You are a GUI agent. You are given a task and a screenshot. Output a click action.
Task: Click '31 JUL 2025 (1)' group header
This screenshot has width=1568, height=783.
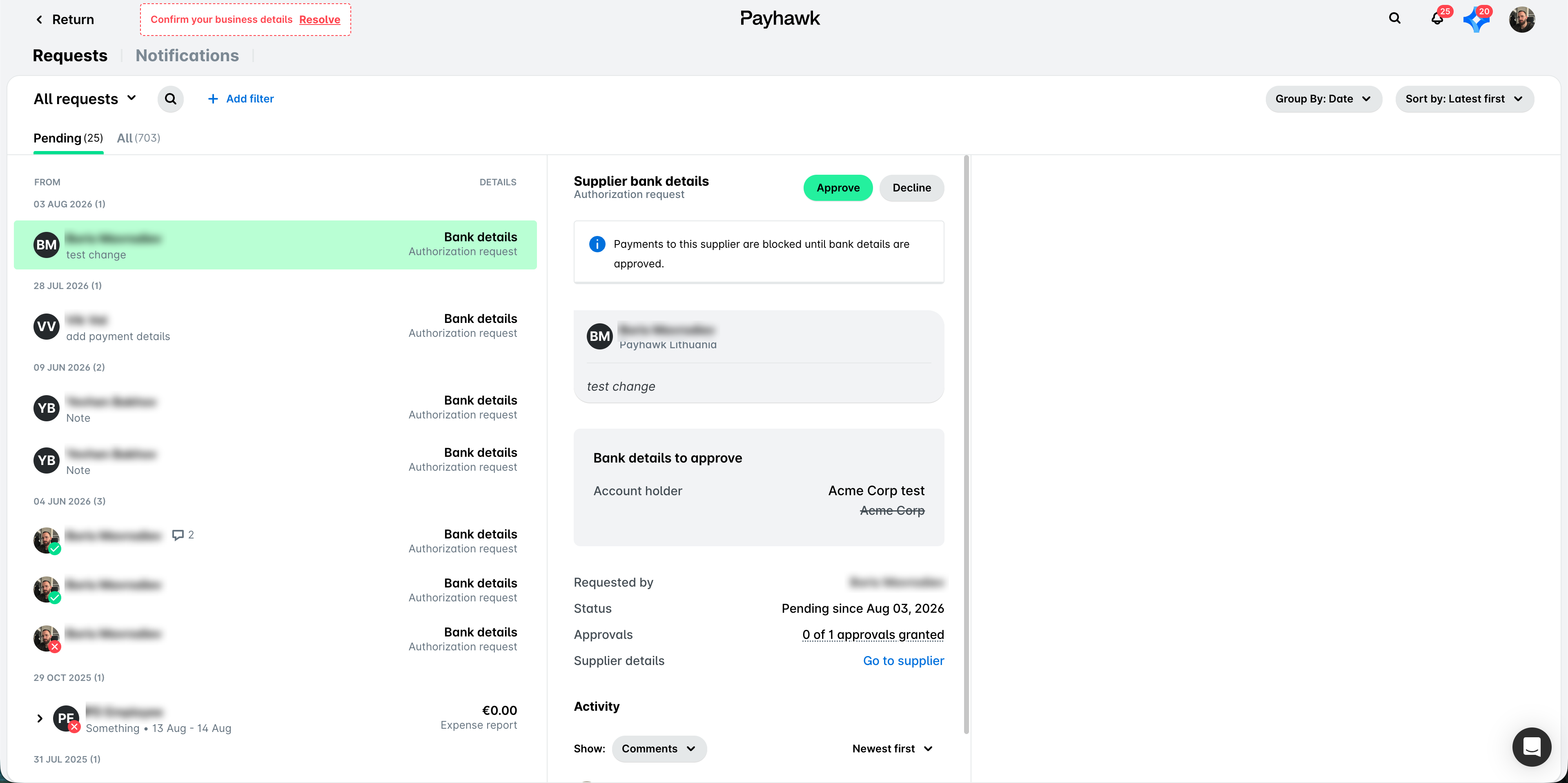pos(67,759)
